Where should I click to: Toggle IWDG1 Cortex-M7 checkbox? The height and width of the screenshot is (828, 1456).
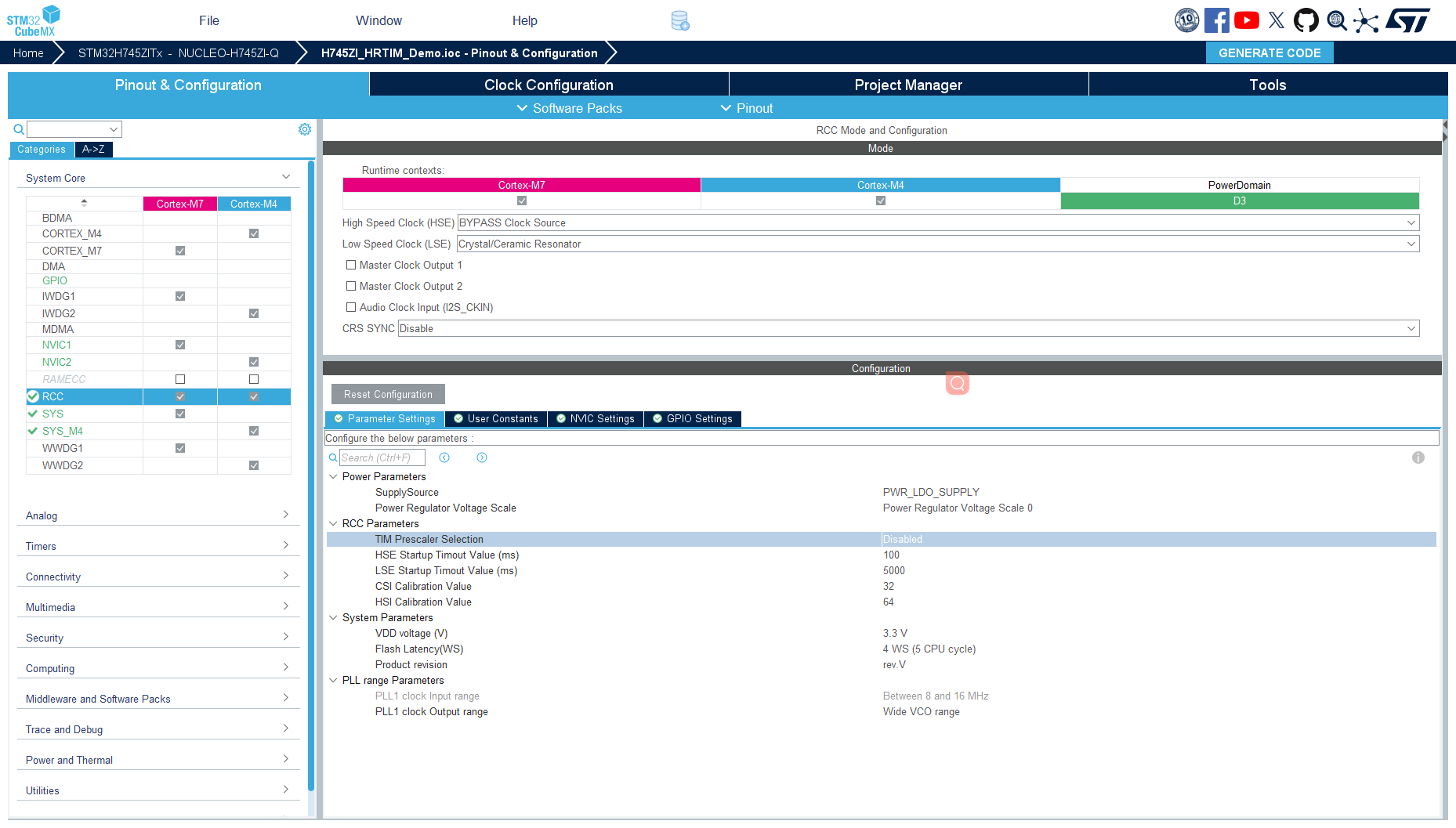click(180, 296)
